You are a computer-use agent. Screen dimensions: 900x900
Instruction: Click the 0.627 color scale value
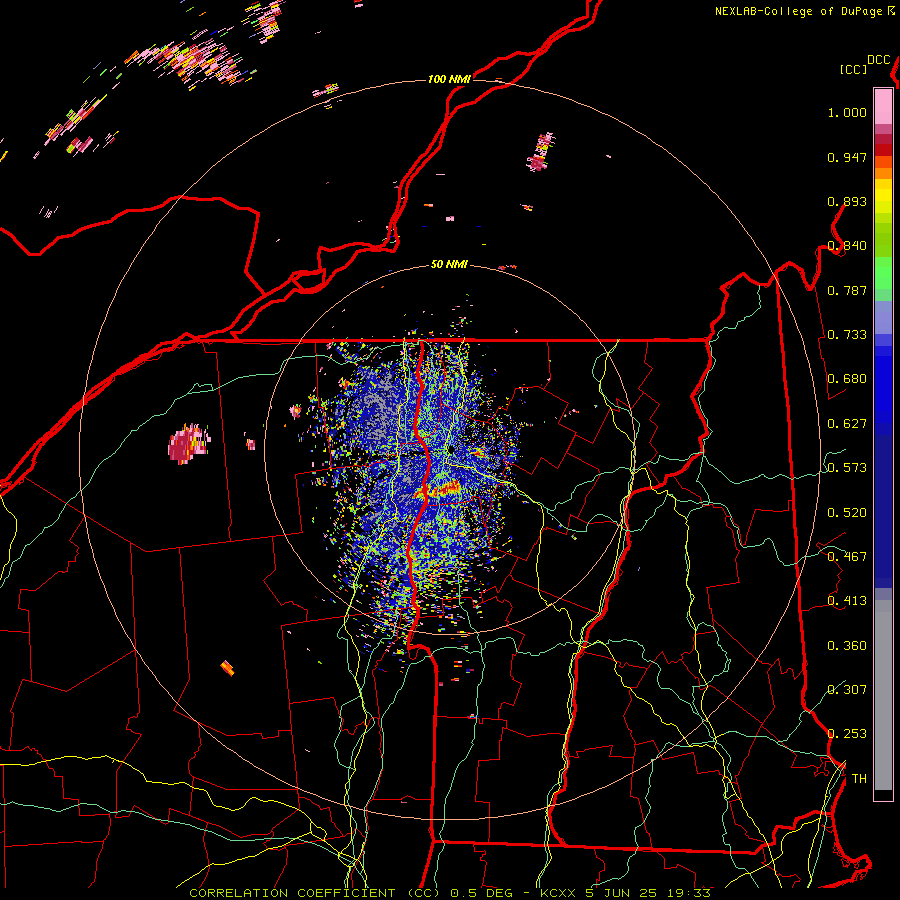(x=847, y=424)
